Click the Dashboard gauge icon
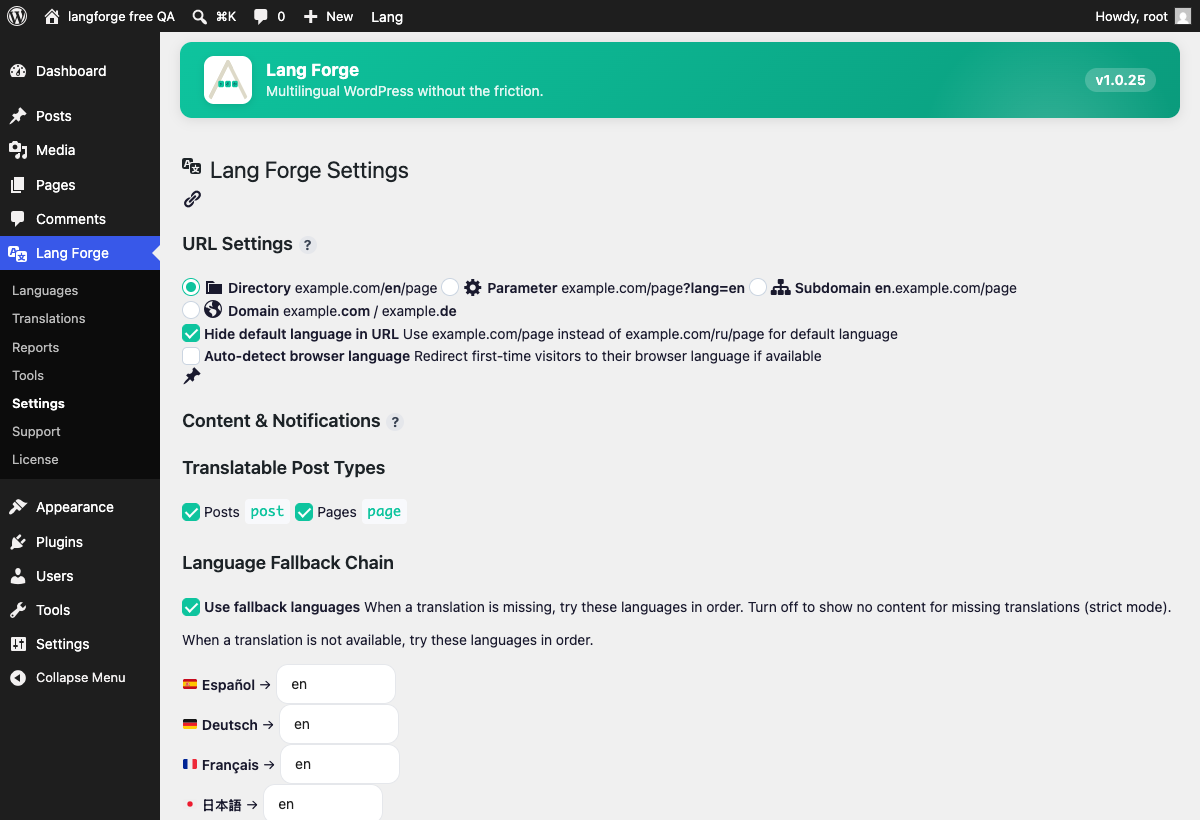1200x820 pixels. [18, 71]
